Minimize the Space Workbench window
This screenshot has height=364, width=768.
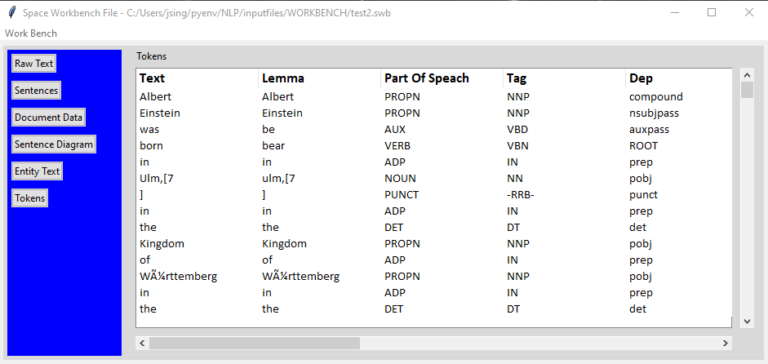coord(675,13)
